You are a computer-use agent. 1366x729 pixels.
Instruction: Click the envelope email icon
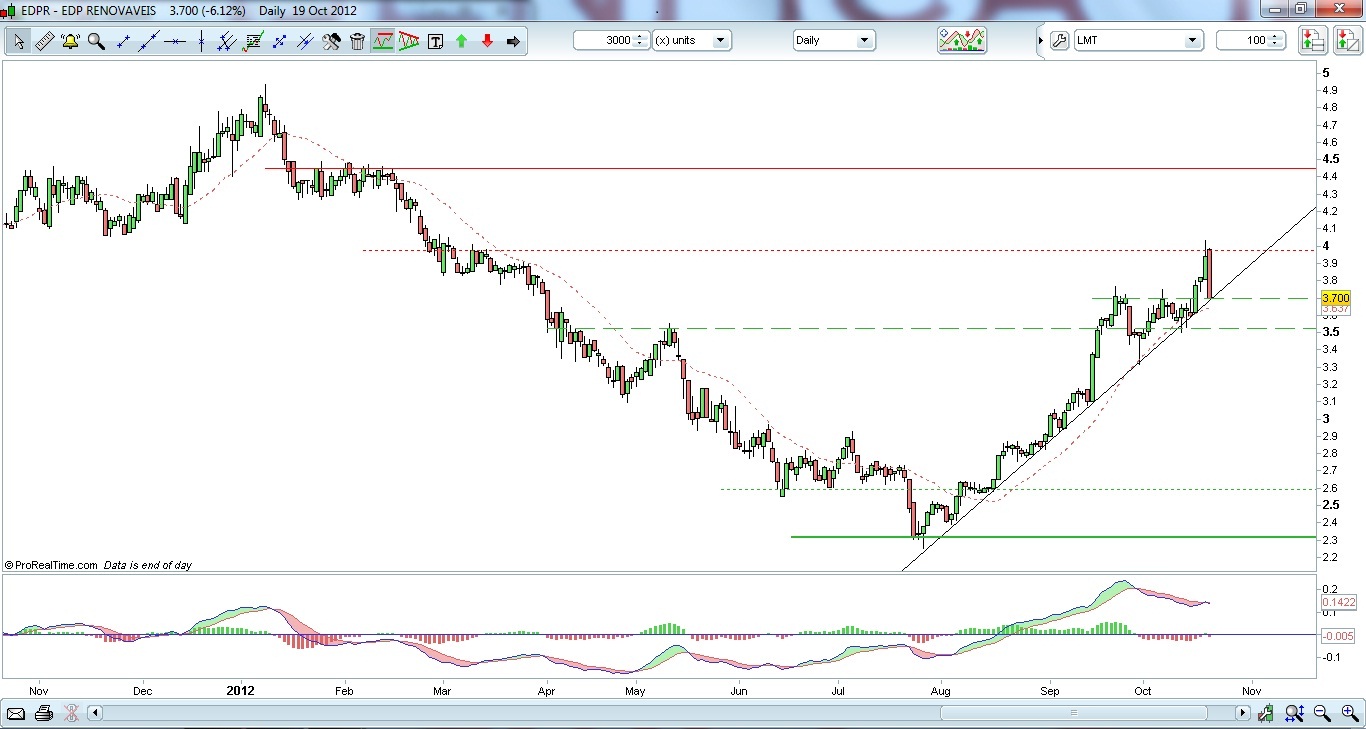[16, 714]
